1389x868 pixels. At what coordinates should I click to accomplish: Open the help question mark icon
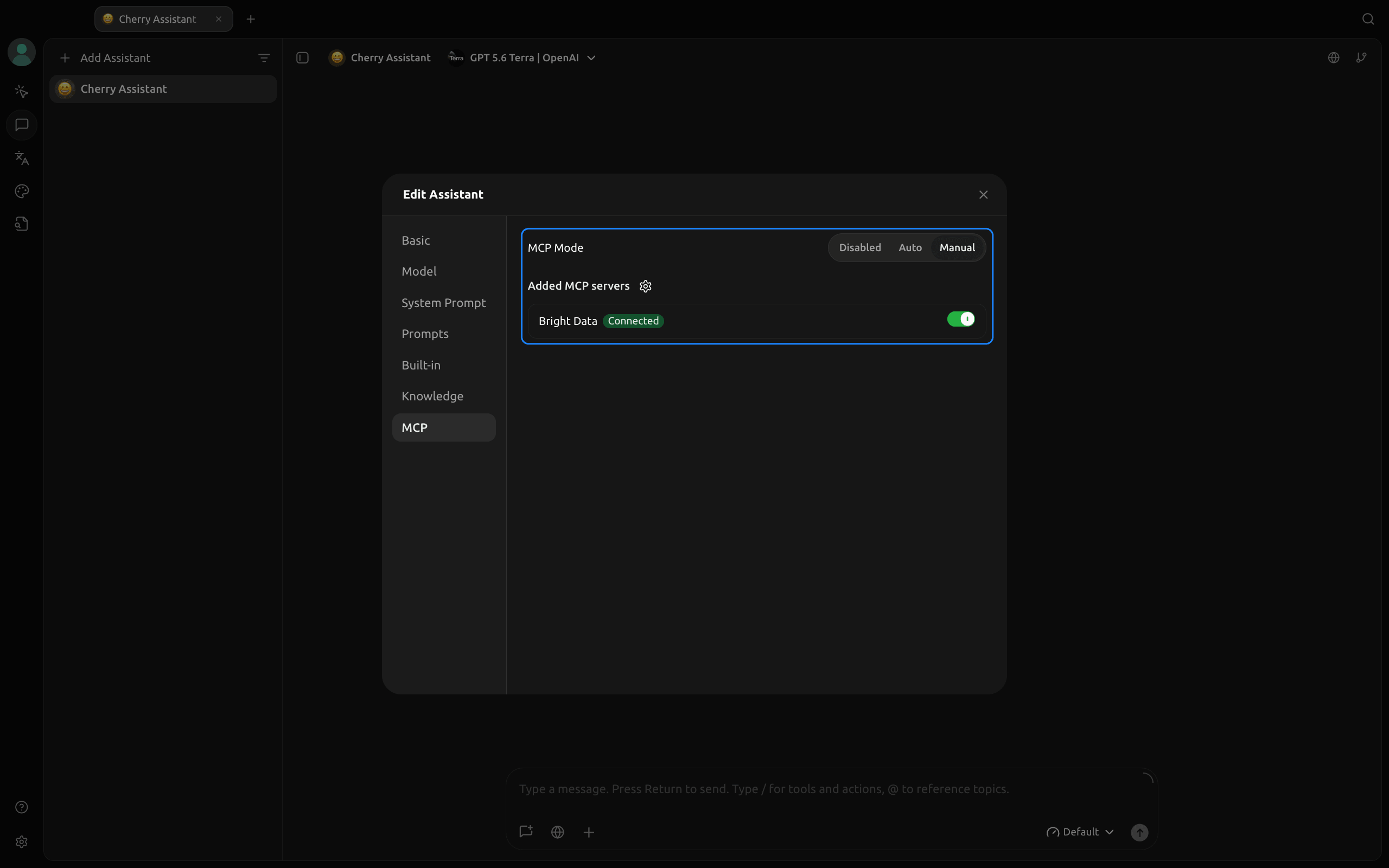pos(22,807)
